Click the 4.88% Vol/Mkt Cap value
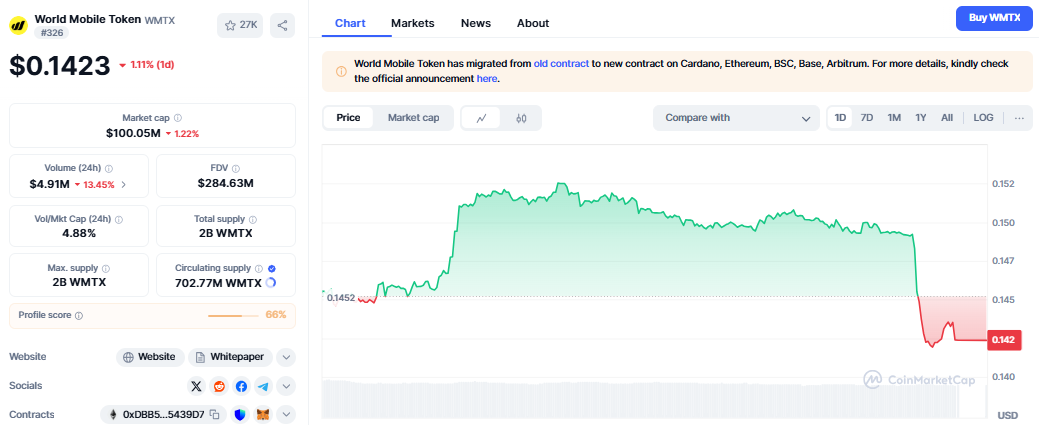The height and width of the screenshot is (425, 1039). [x=79, y=233]
